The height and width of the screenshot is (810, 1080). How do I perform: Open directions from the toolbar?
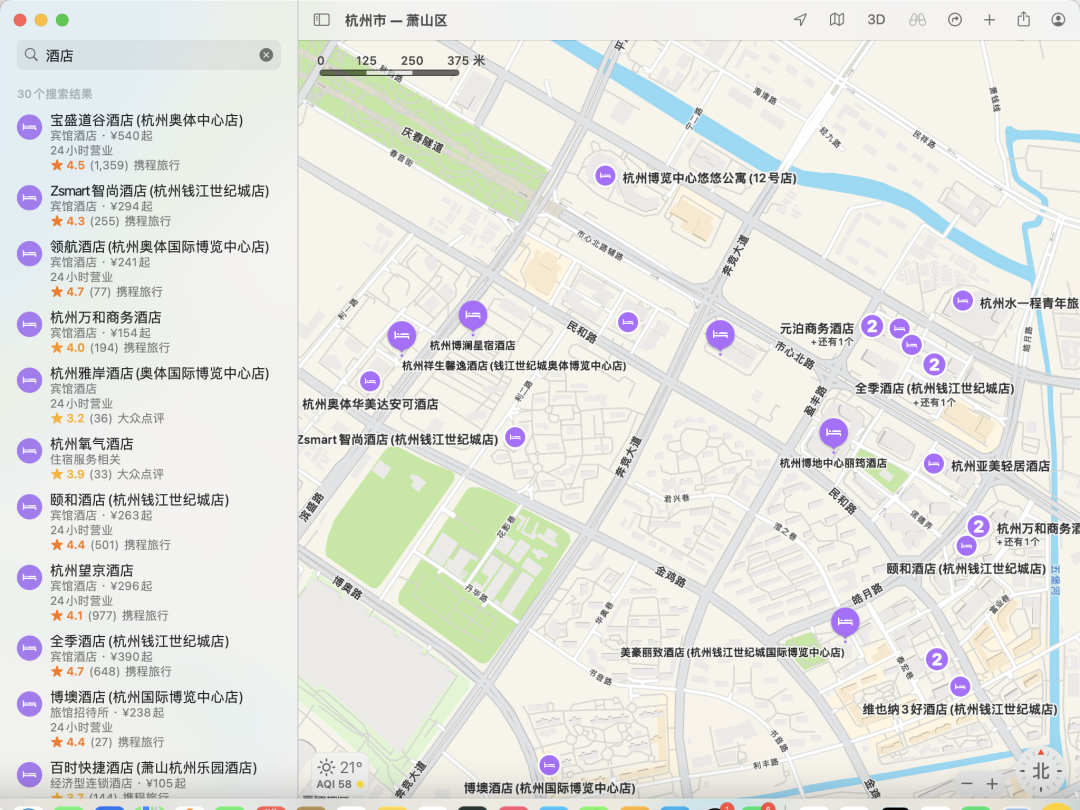pos(955,20)
